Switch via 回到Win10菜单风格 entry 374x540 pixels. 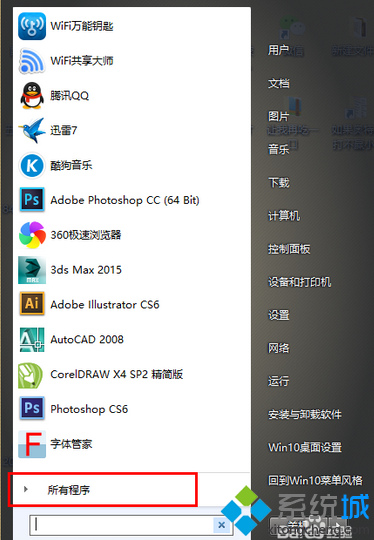point(315,480)
